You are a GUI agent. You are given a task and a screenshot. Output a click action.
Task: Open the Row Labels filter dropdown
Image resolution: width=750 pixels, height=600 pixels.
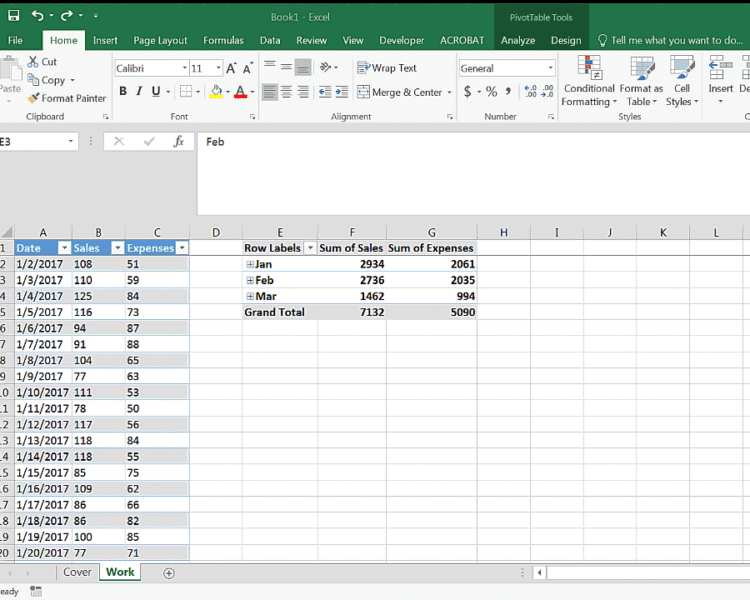[x=310, y=248]
